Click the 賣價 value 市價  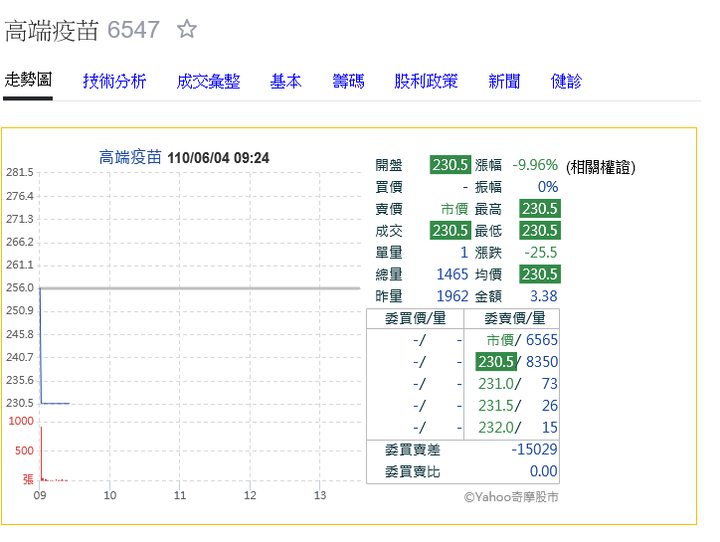point(455,209)
